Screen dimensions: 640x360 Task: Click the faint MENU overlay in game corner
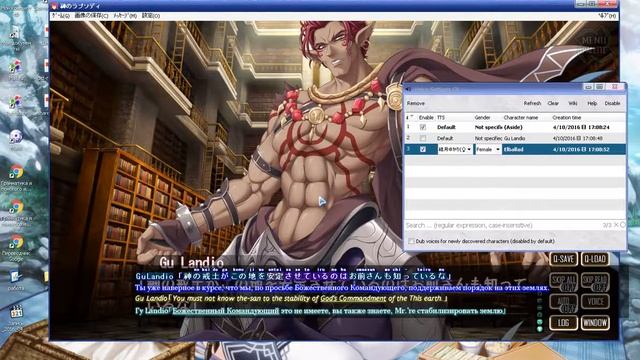point(594,41)
